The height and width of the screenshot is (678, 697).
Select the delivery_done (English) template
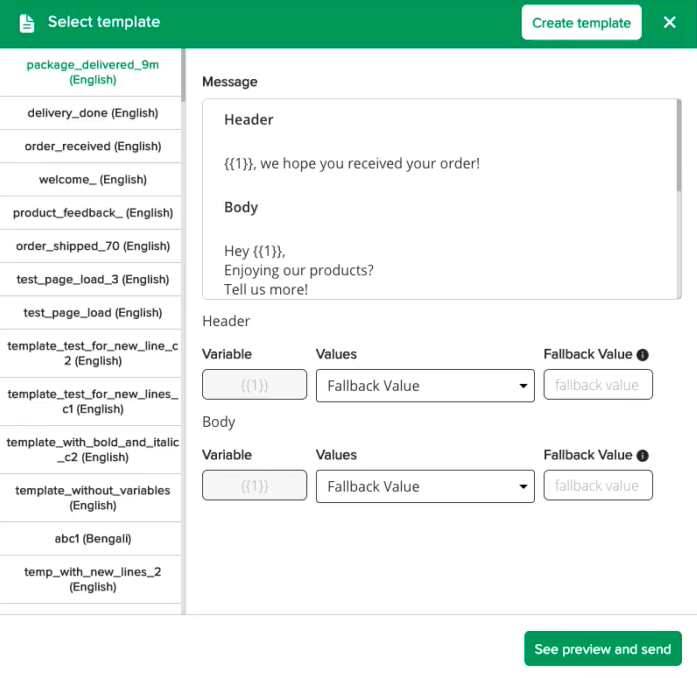(93, 113)
